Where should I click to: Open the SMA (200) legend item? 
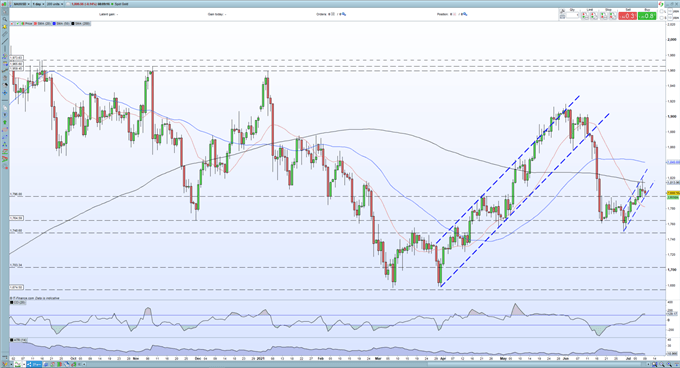(81, 24)
